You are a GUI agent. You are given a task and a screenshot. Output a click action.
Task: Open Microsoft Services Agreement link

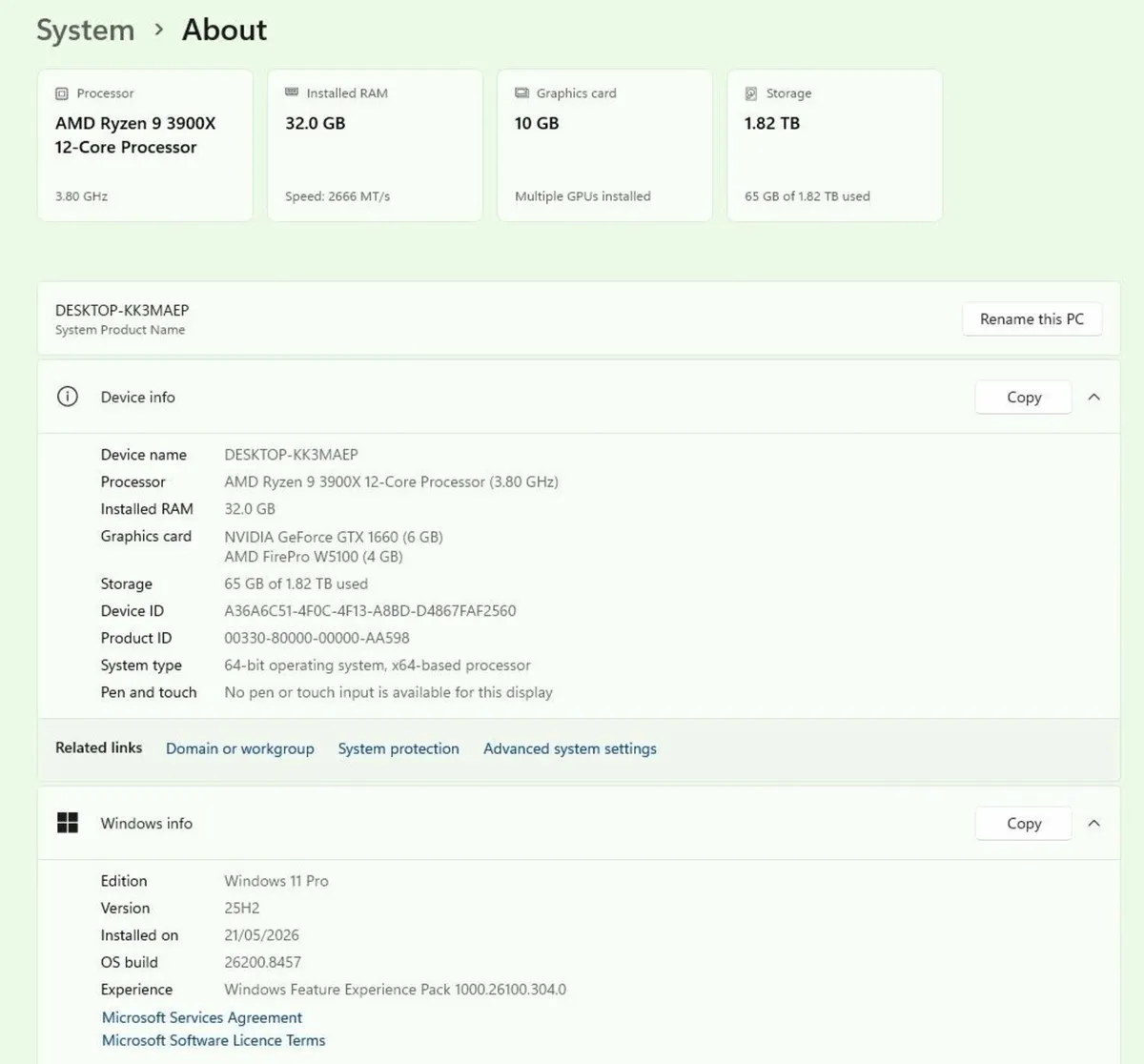pos(202,1017)
